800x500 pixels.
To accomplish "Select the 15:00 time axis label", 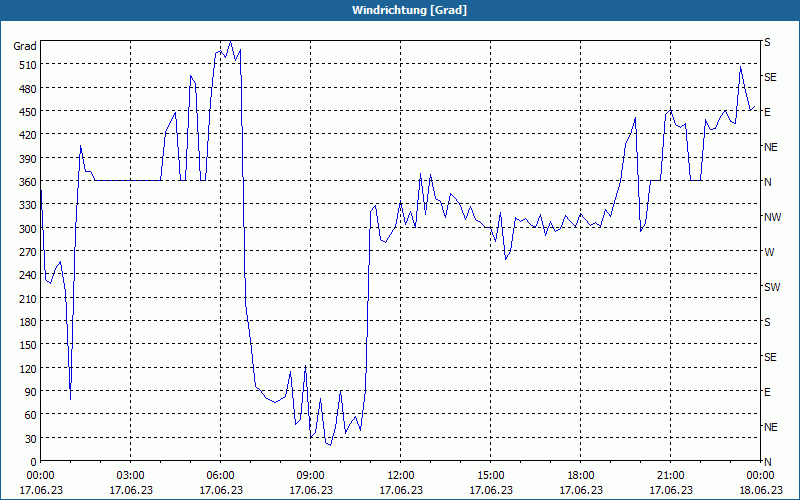I will [491, 476].
